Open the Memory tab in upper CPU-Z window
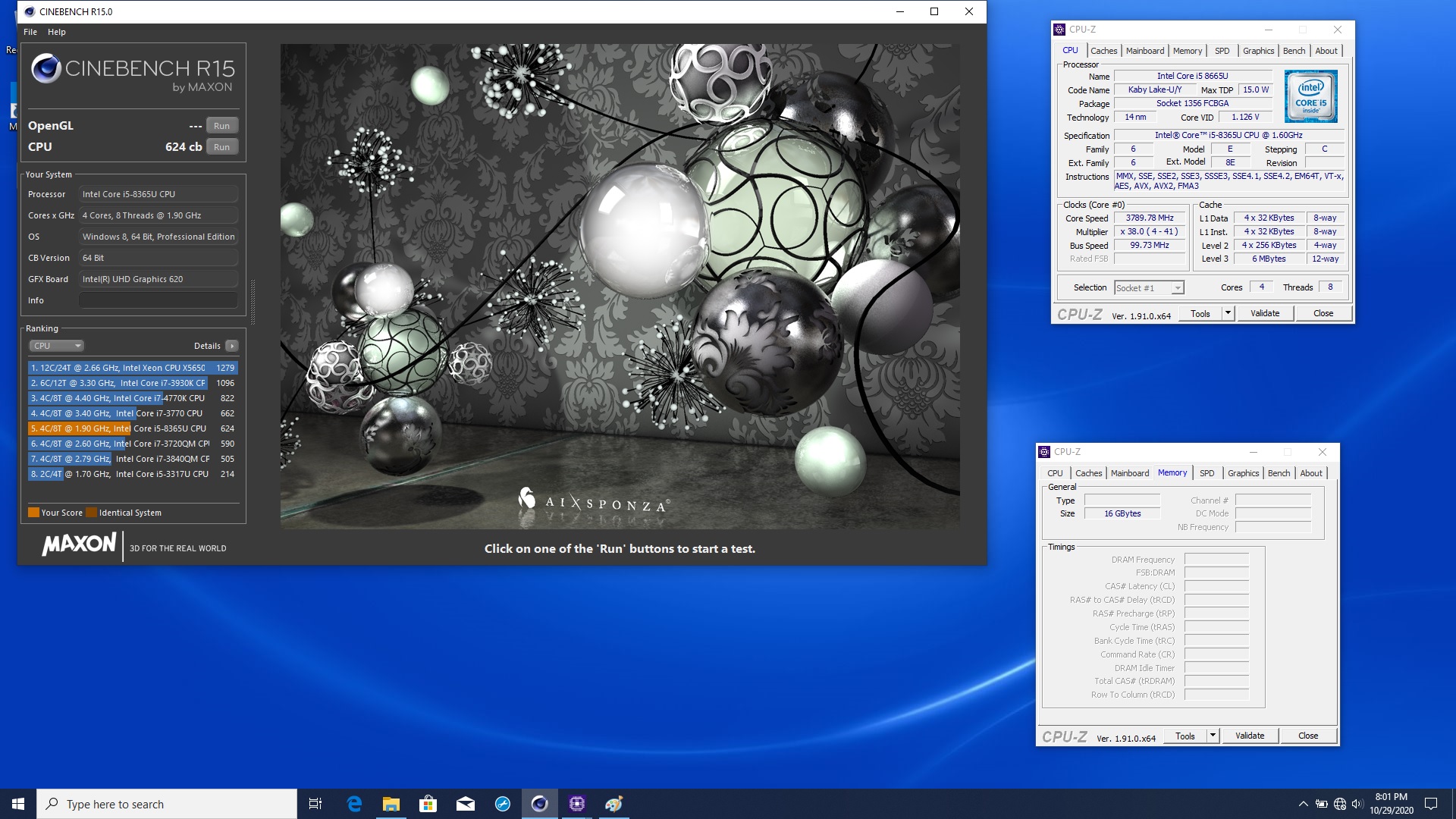This screenshot has width=1456, height=819. (x=1187, y=51)
